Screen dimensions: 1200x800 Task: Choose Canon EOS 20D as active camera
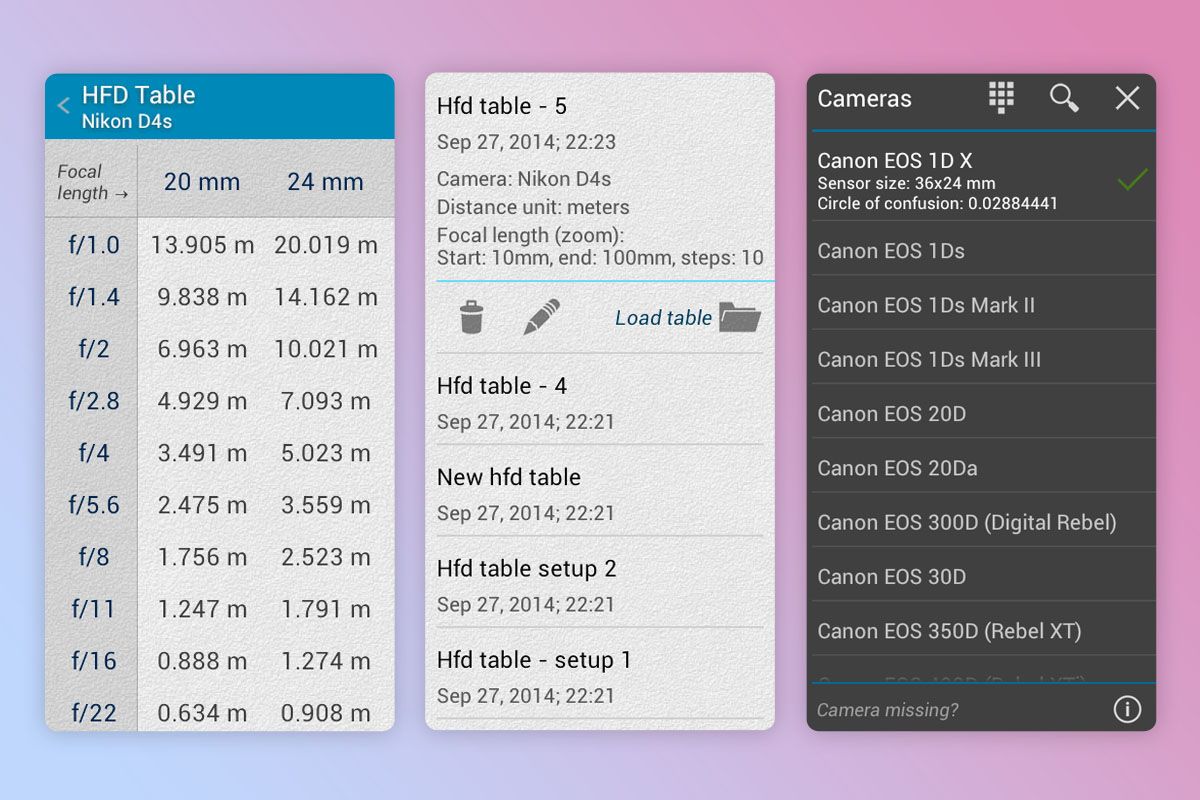[x=890, y=413]
